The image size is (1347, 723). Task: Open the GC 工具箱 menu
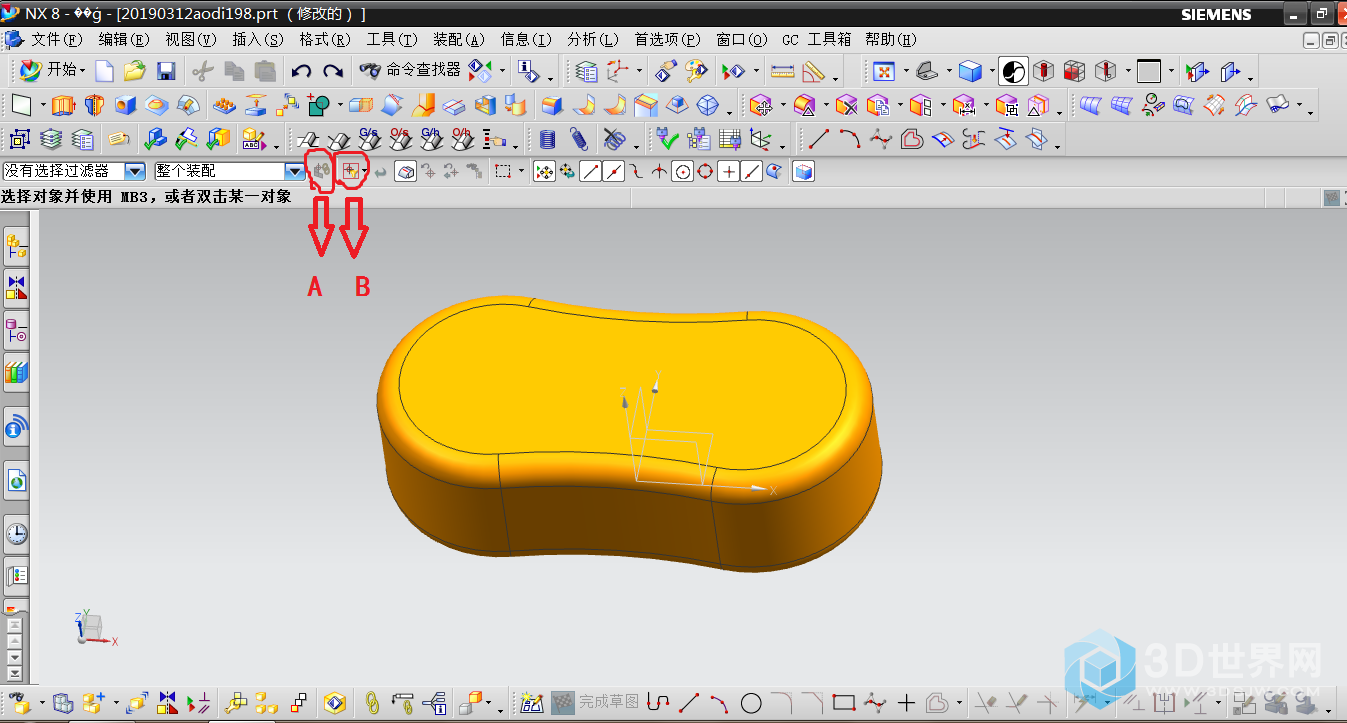(x=817, y=39)
